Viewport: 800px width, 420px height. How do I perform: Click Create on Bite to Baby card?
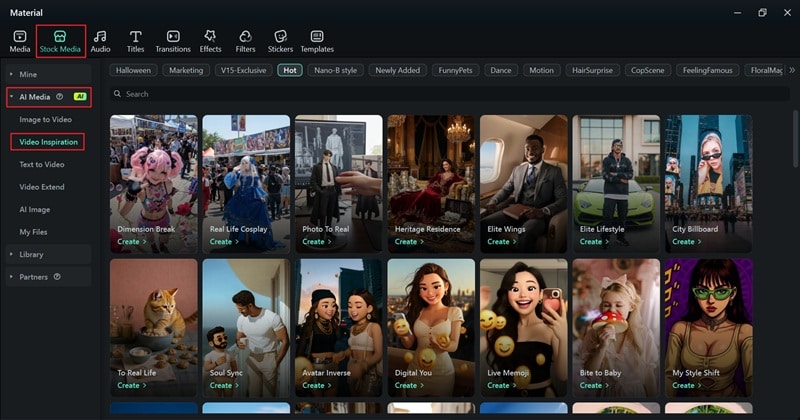click(594, 385)
